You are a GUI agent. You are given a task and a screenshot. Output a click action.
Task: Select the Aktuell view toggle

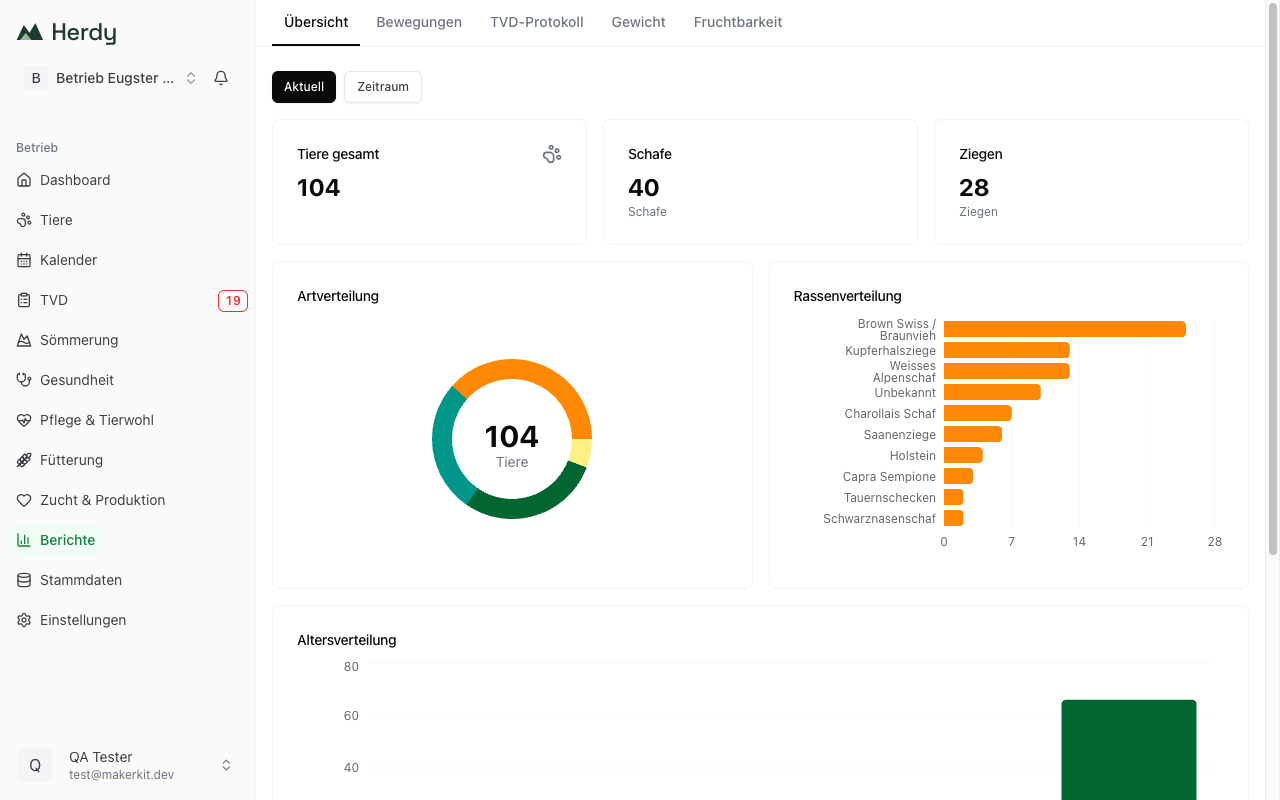point(304,87)
